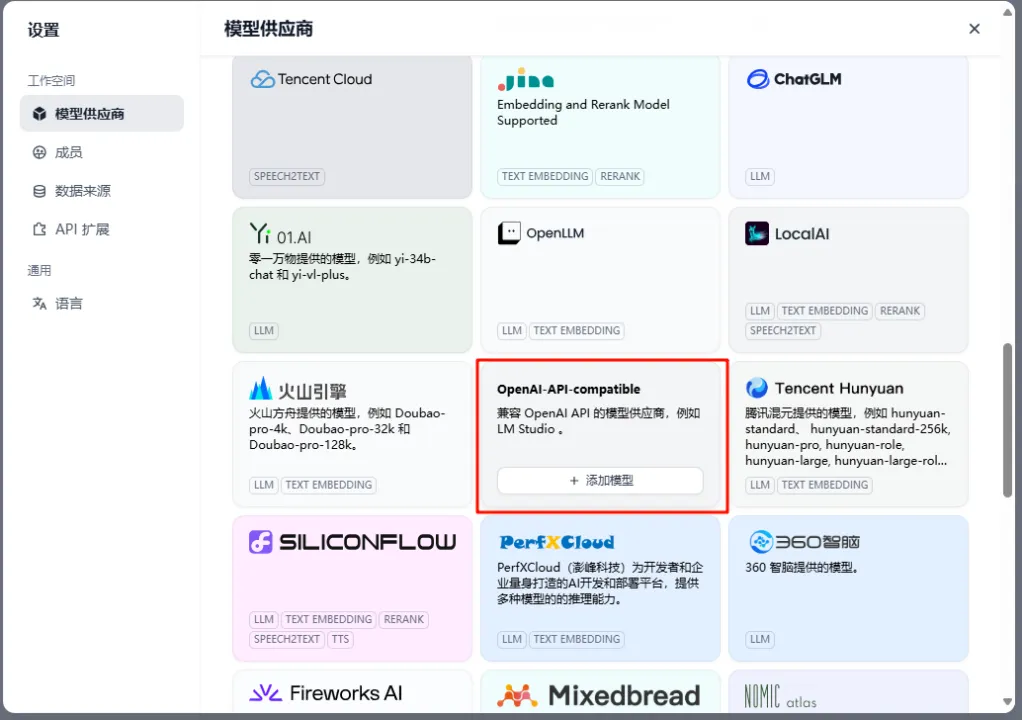This screenshot has width=1022, height=720.
Task: Click the puzzle icon beside API 扩展
Action: click(40, 229)
